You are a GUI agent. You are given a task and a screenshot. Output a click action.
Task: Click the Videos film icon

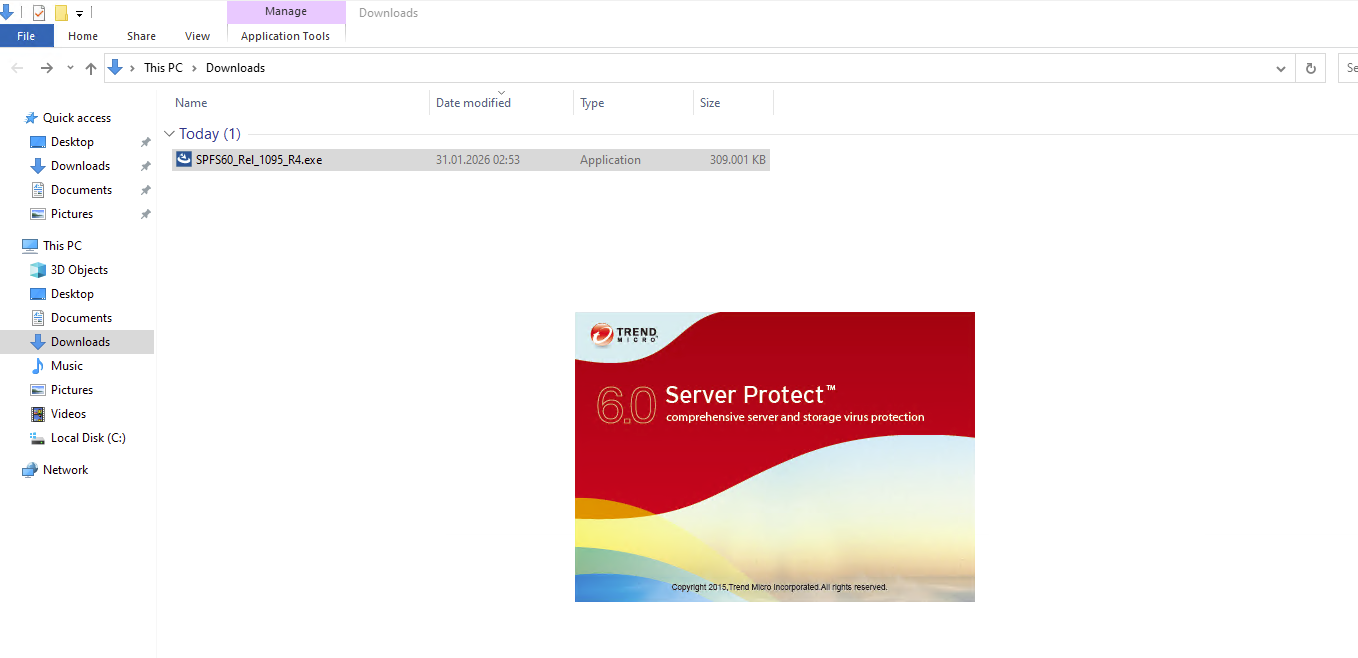(38, 414)
